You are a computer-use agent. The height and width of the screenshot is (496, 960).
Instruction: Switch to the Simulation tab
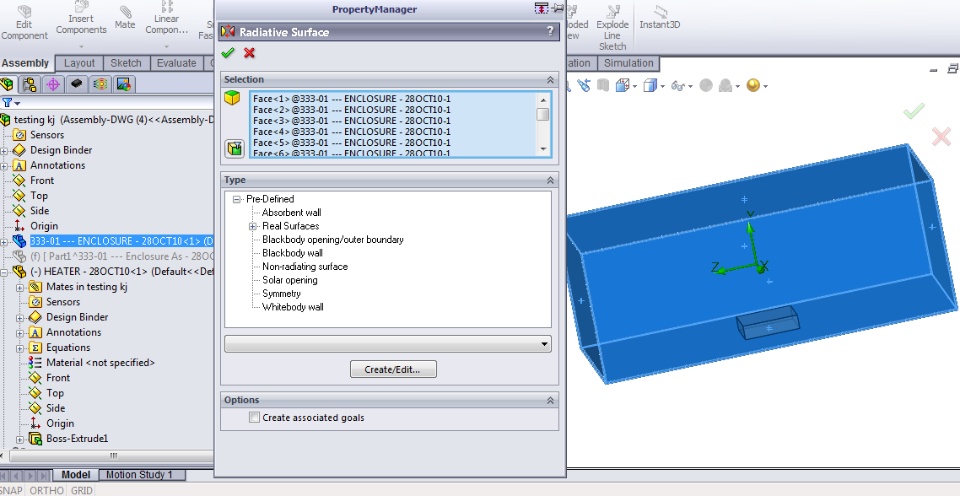tap(629, 63)
